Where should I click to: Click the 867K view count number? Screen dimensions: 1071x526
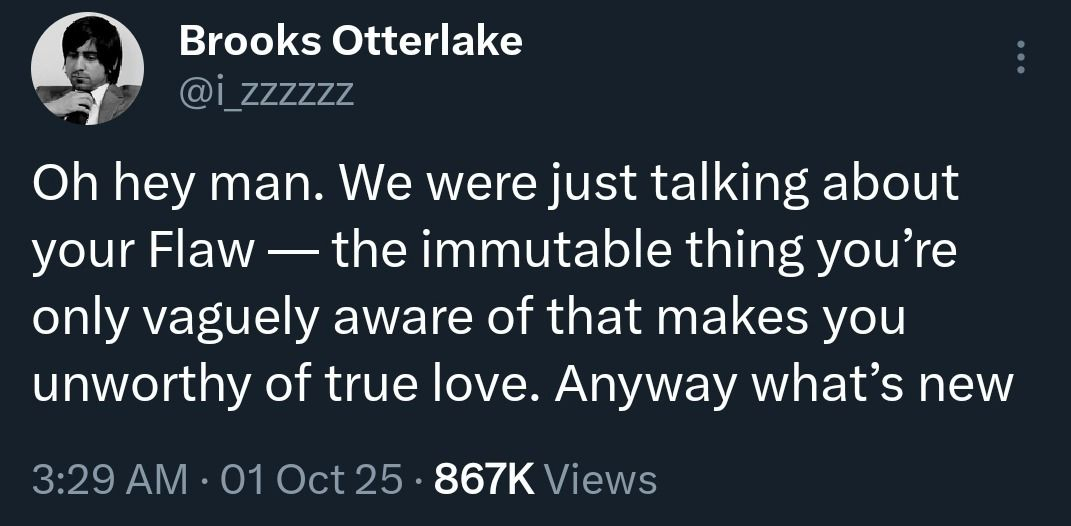click(x=486, y=478)
